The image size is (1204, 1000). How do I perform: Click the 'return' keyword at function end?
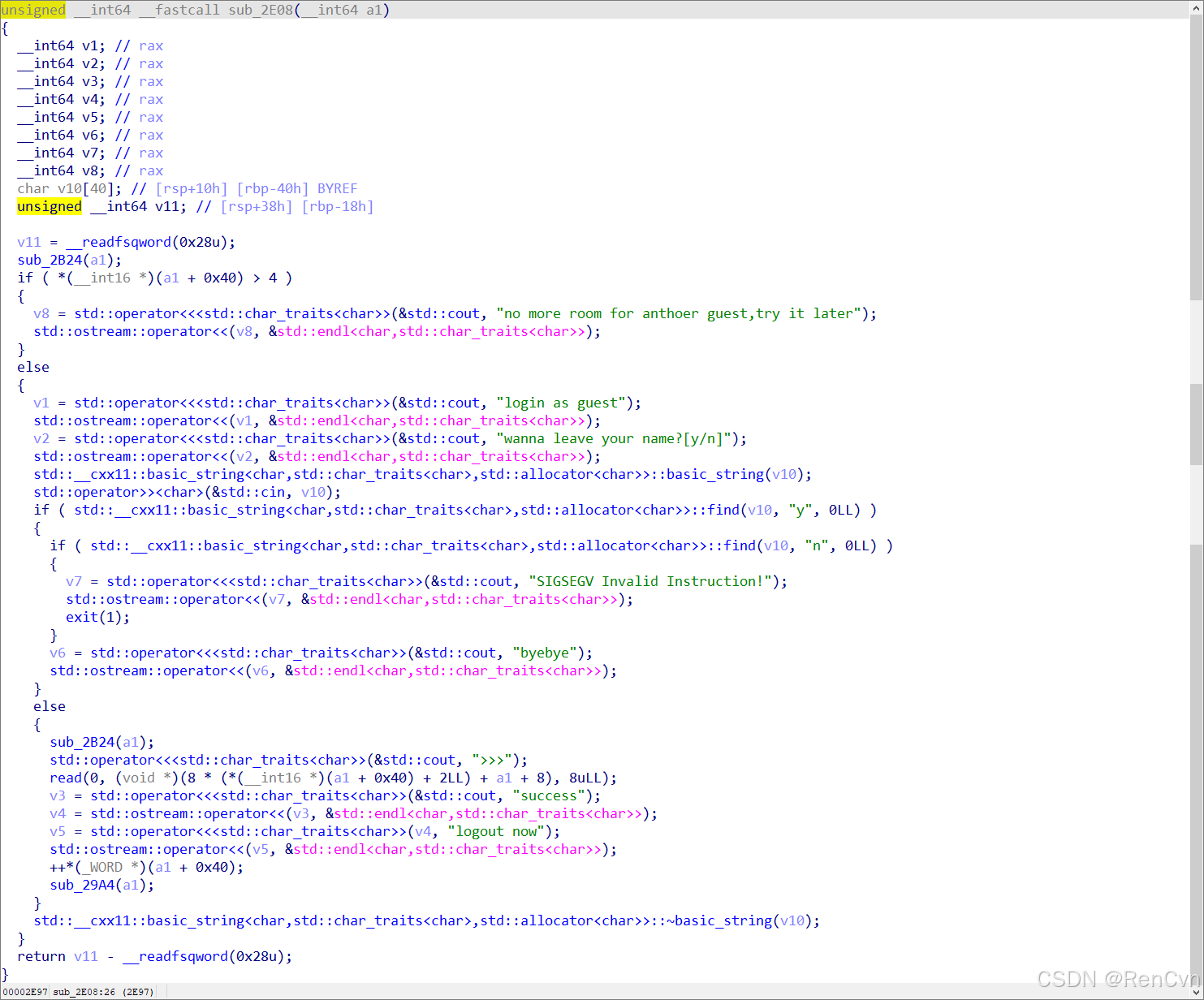tap(41, 956)
